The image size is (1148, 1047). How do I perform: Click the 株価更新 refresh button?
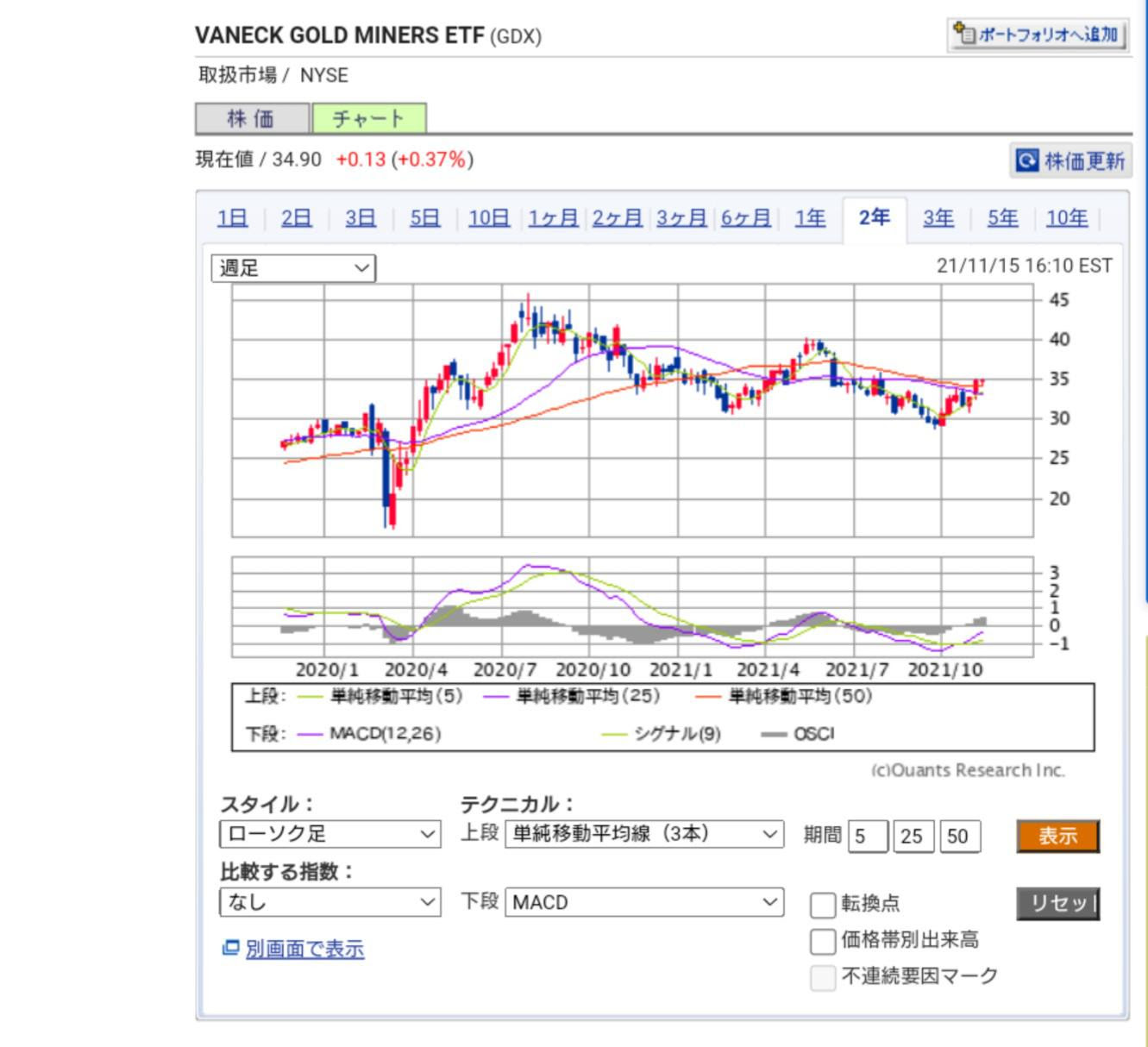(1070, 160)
